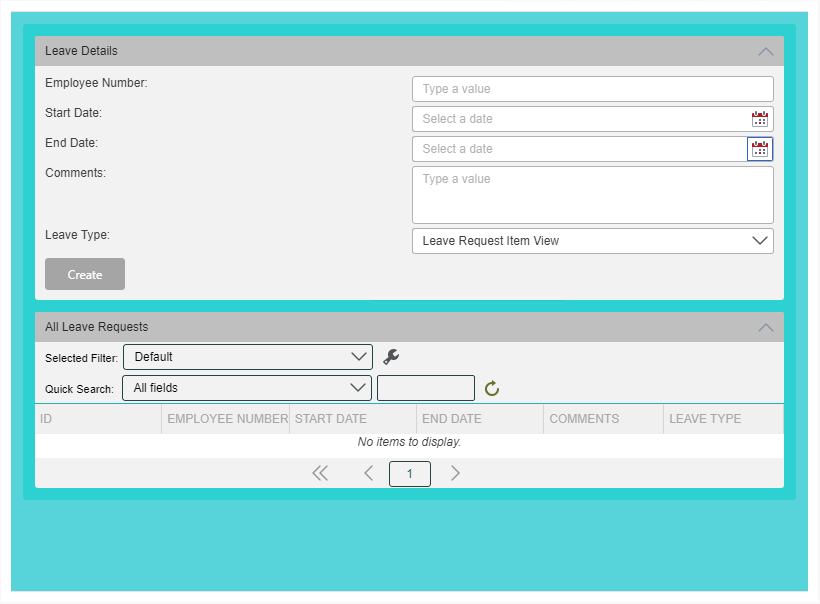The width and height of the screenshot is (820, 604).
Task: Open the Quick Search fields dropdown
Action: (247, 388)
